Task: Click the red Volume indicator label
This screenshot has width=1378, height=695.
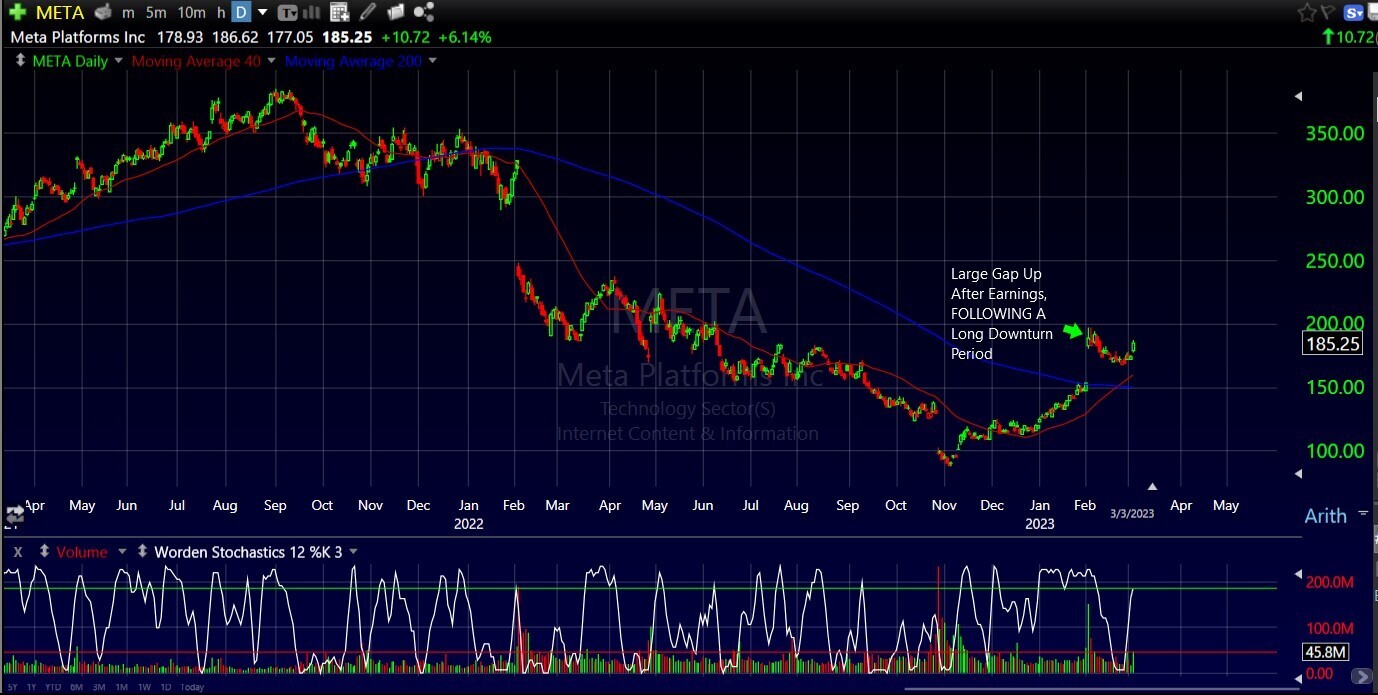Action: pos(82,551)
